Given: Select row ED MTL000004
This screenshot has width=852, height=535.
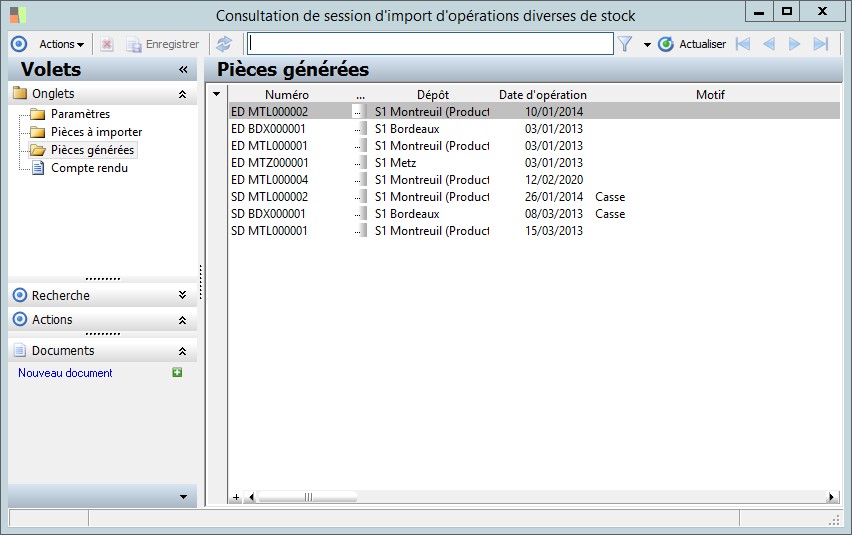Looking at the screenshot, I should (534, 179).
